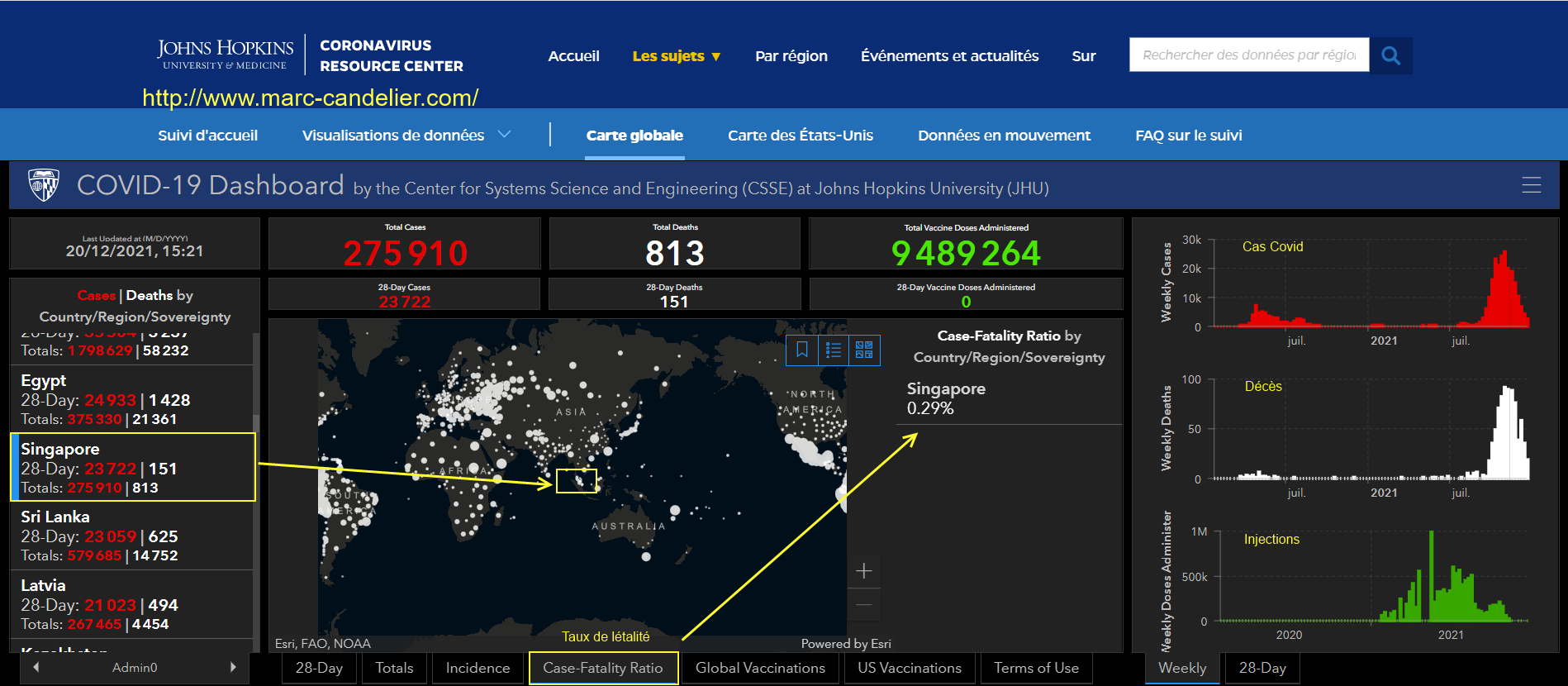The width and height of the screenshot is (1568, 686).
Task: Open FAQ sur le suivi
Action: 1189,135
